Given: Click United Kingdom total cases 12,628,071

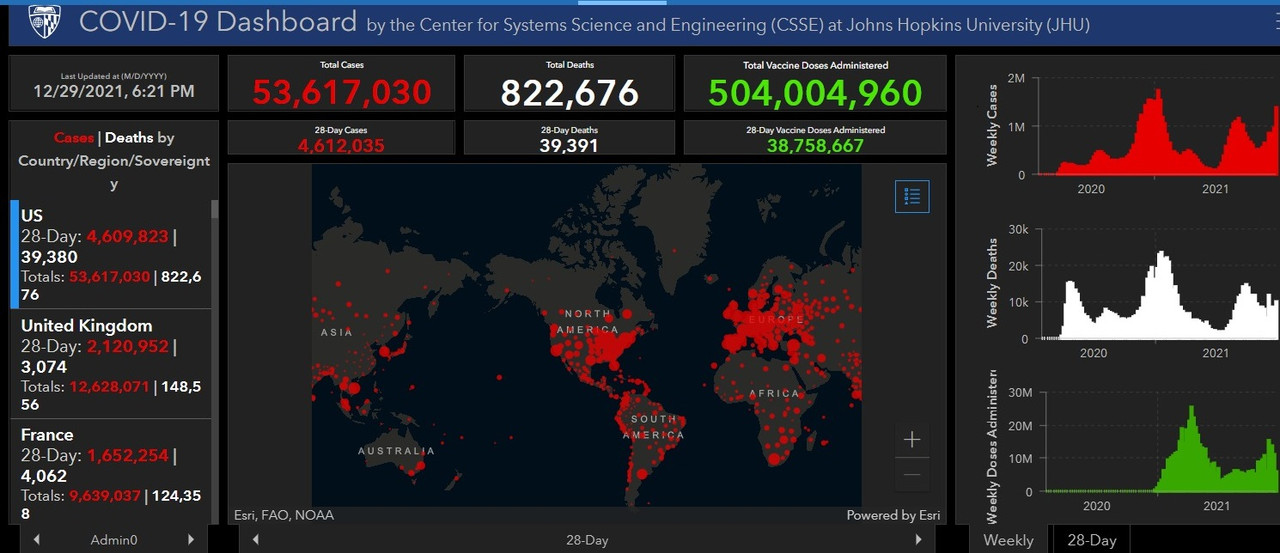Looking at the screenshot, I should click(110, 386).
